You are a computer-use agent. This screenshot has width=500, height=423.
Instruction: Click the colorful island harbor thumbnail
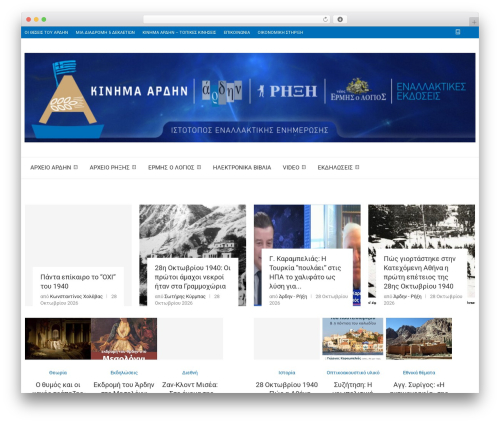353,339
